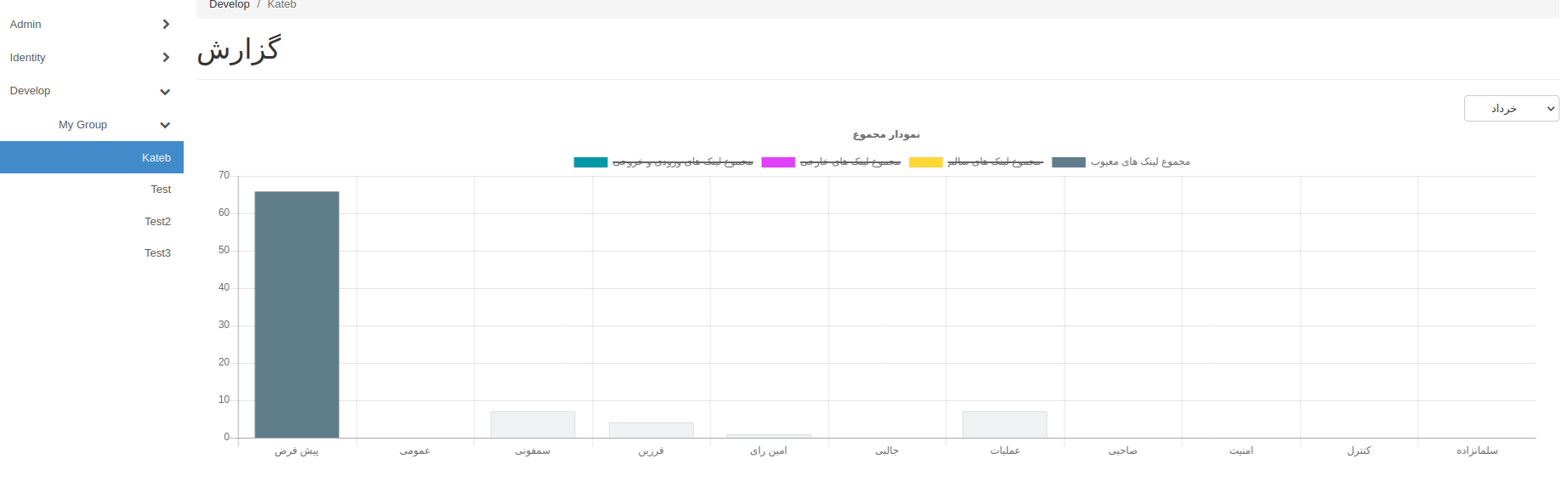Click the امنیت axis label

(x=1241, y=451)
